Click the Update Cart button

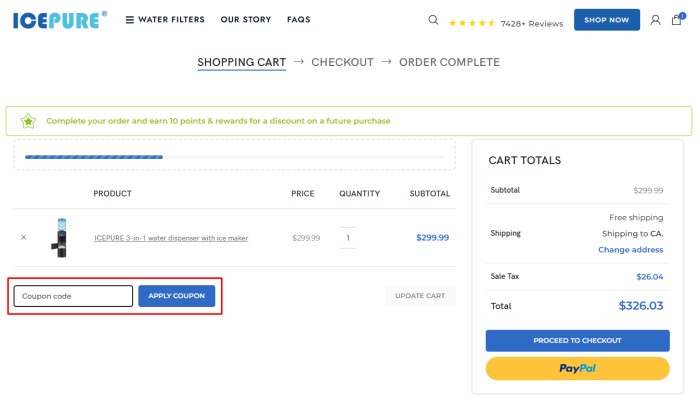tap(420, 296)
